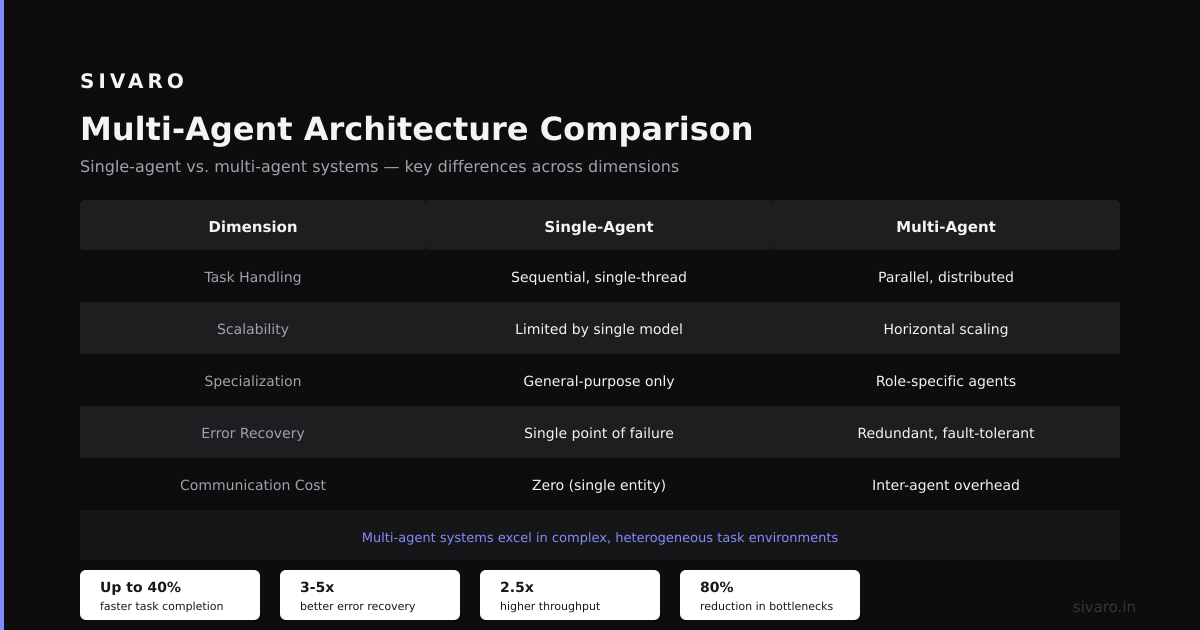Select the Multi-Agent column header
Image resolution: width=1200 pixels, height=630 pixels.
(946, 226)
